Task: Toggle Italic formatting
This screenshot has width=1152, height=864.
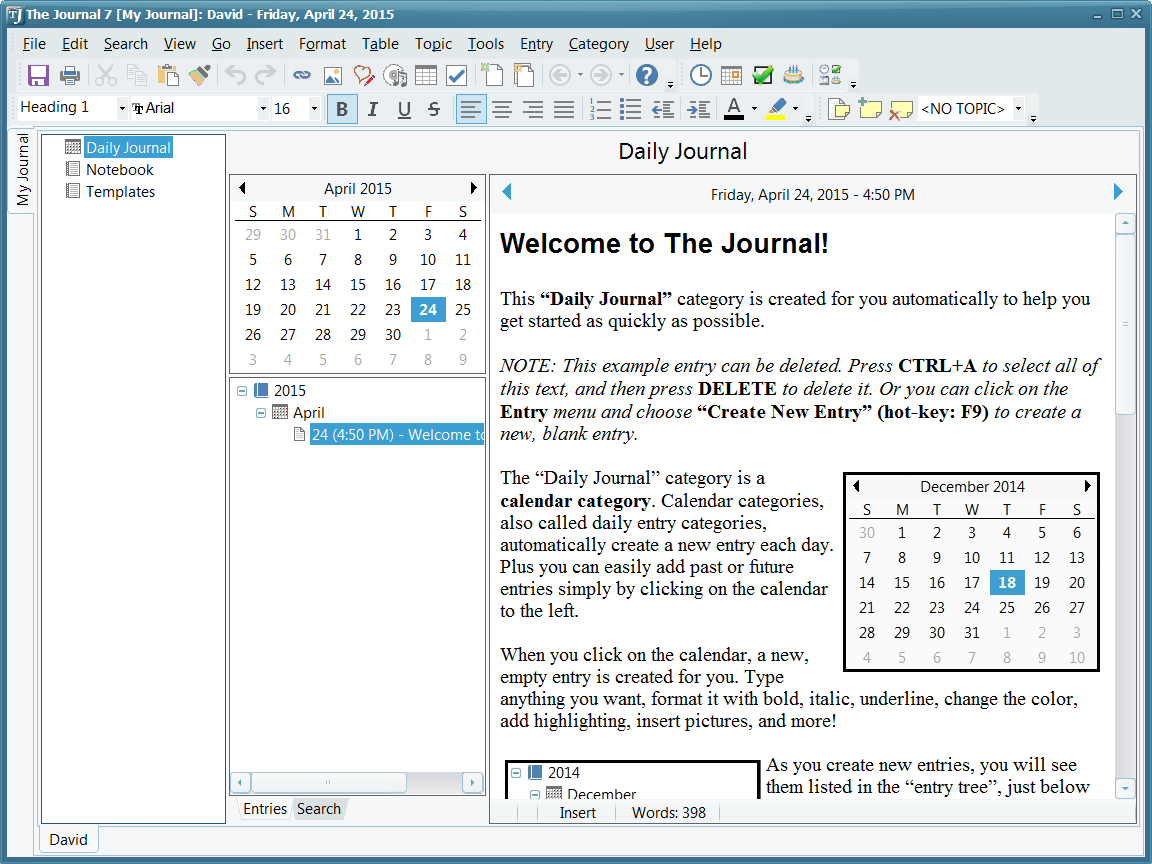Action: [372, 109]
